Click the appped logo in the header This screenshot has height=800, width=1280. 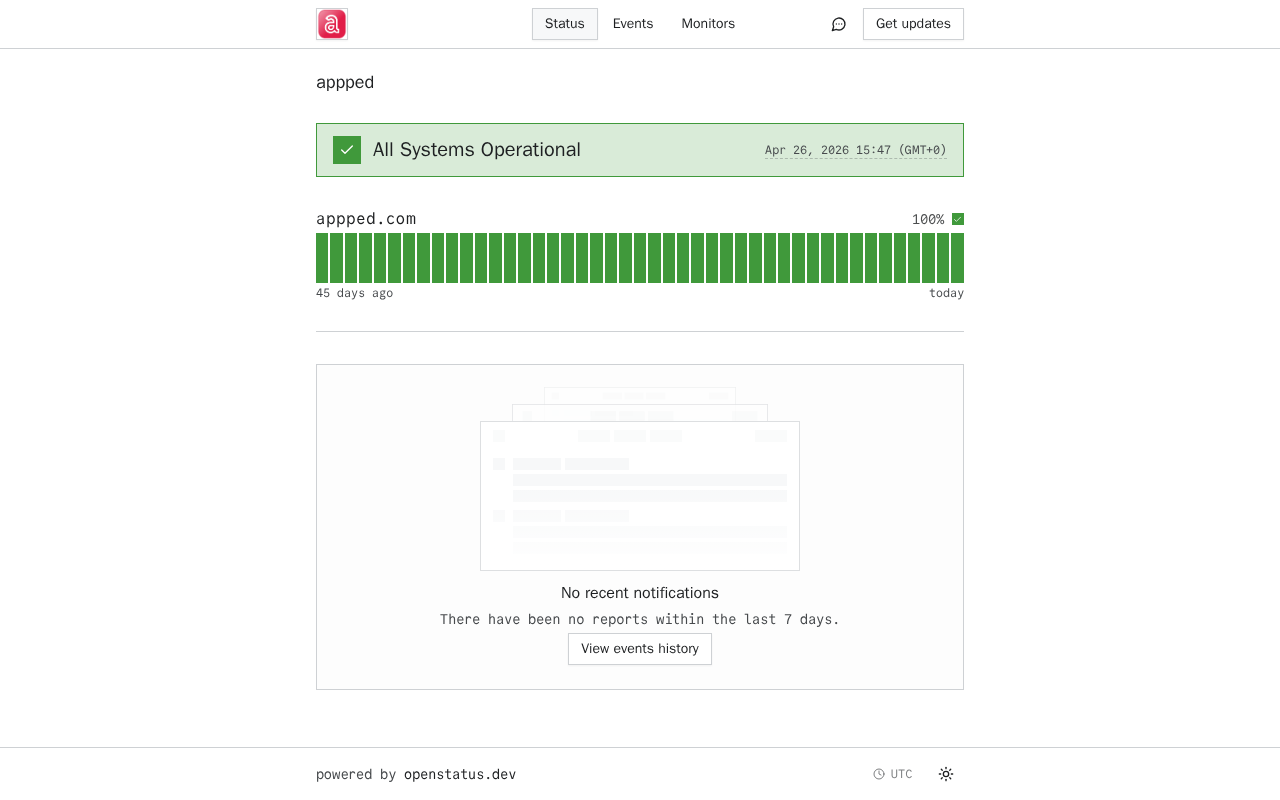click(332, 24)
